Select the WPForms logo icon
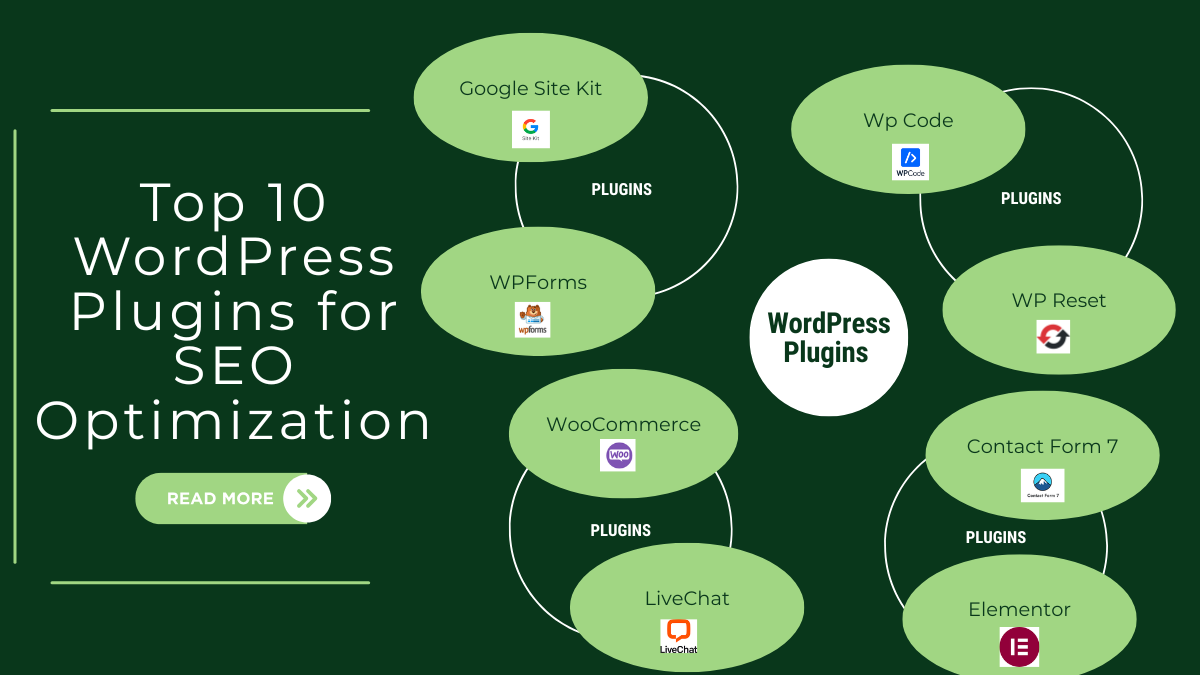1200x675 pixels. coord(530,320)
